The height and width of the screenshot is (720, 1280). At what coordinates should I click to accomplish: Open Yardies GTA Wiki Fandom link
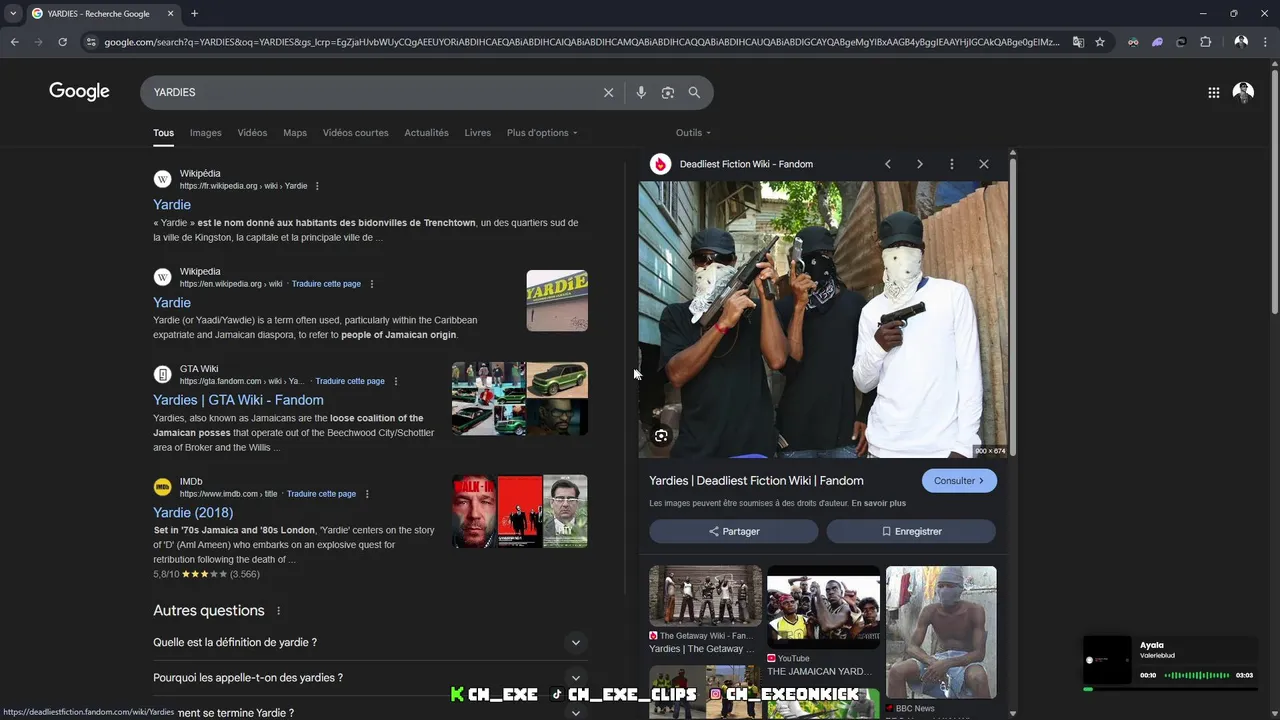(x=238, y=400)
